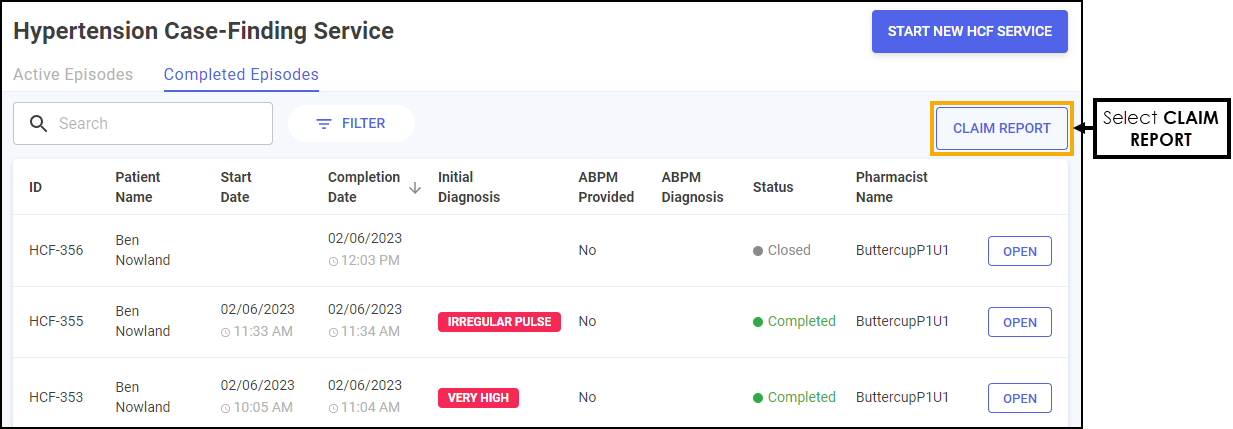Sort by the Status column header

[773, 187]
